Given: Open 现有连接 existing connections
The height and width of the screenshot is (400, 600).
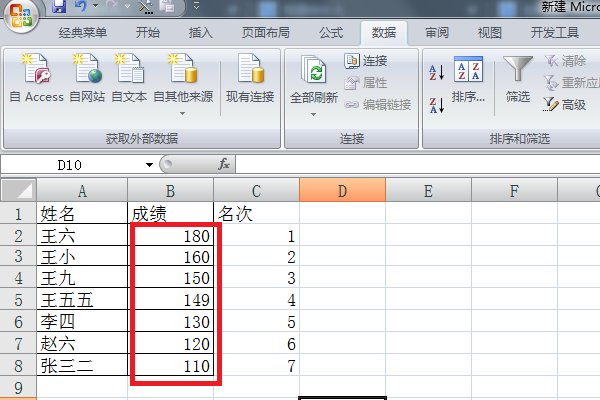Looking at the screenshot, I should tap(250, 78).
